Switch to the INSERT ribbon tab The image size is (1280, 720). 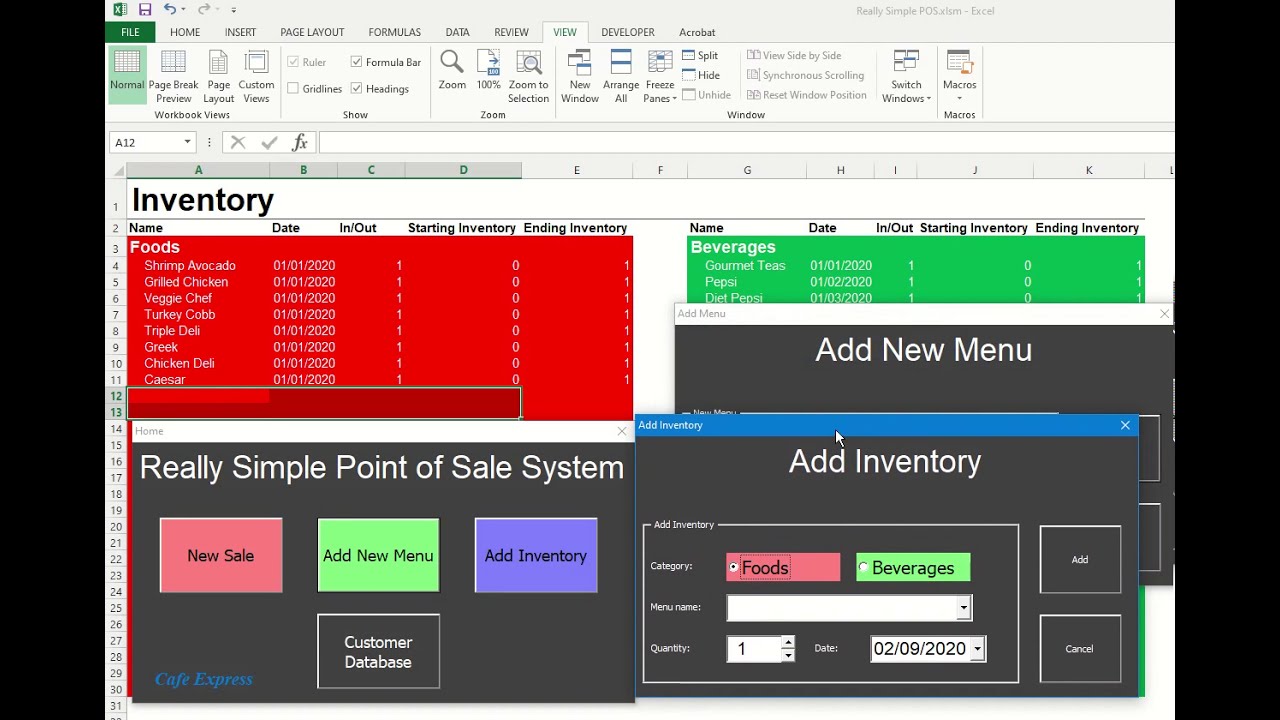coord(240,32)
